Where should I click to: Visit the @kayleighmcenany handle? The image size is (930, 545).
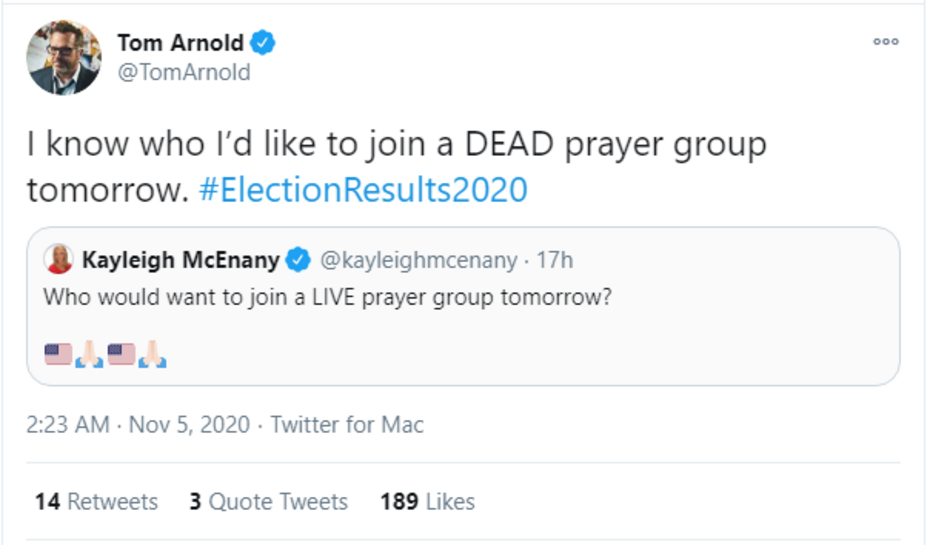tap(418, 261)
